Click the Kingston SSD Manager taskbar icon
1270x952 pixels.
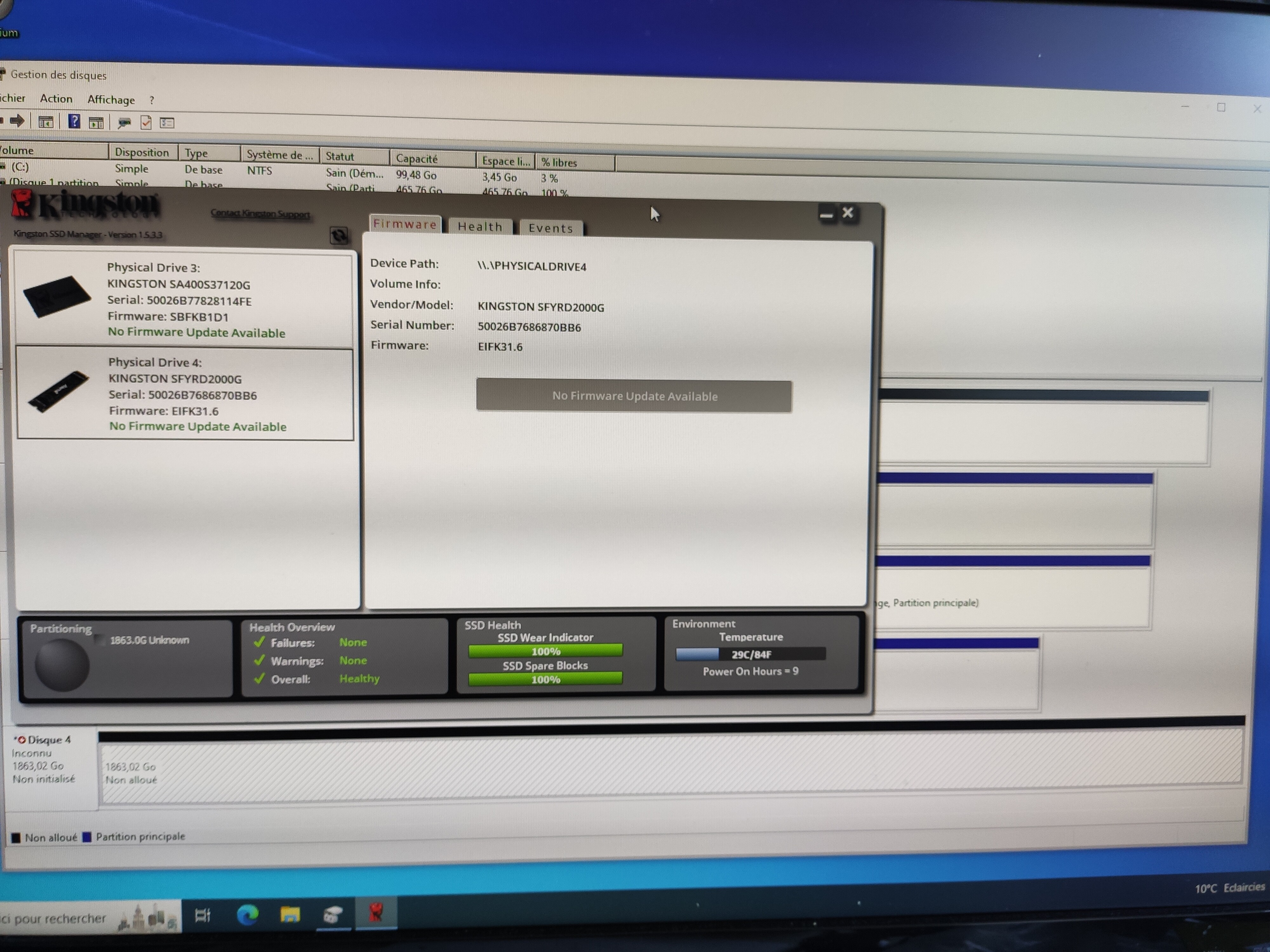(x=376, y=912)
